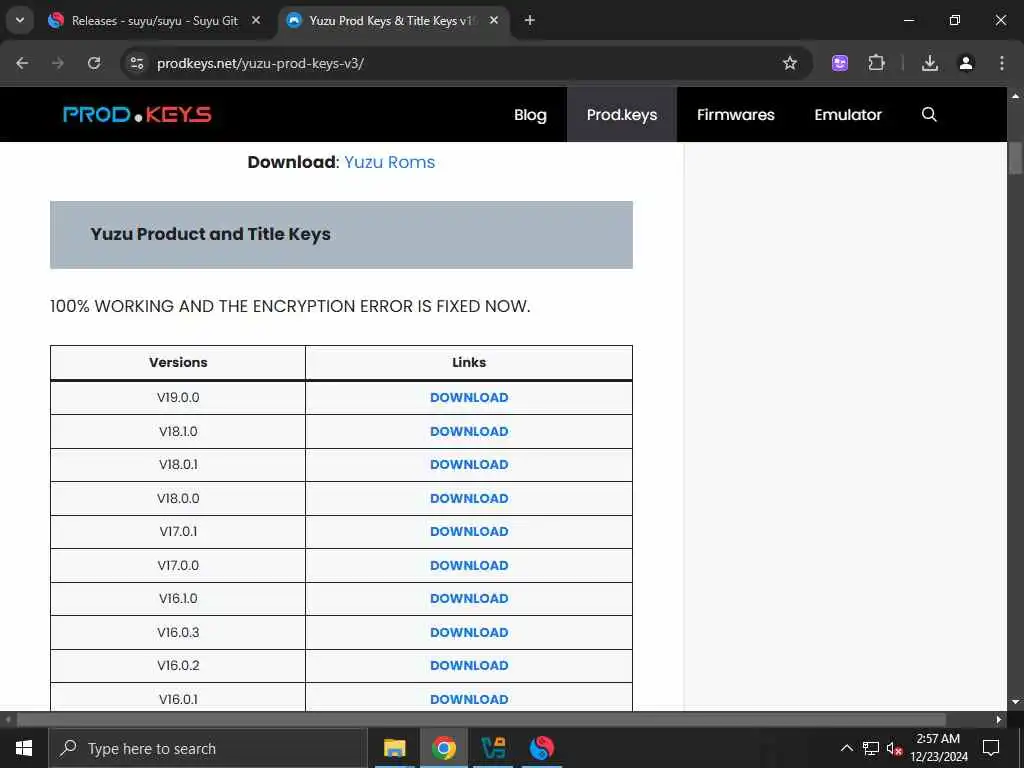Download the V17.0.1 keys
Image resolution: width=1024 pixels, height=768 pixels.
[469, 532]
